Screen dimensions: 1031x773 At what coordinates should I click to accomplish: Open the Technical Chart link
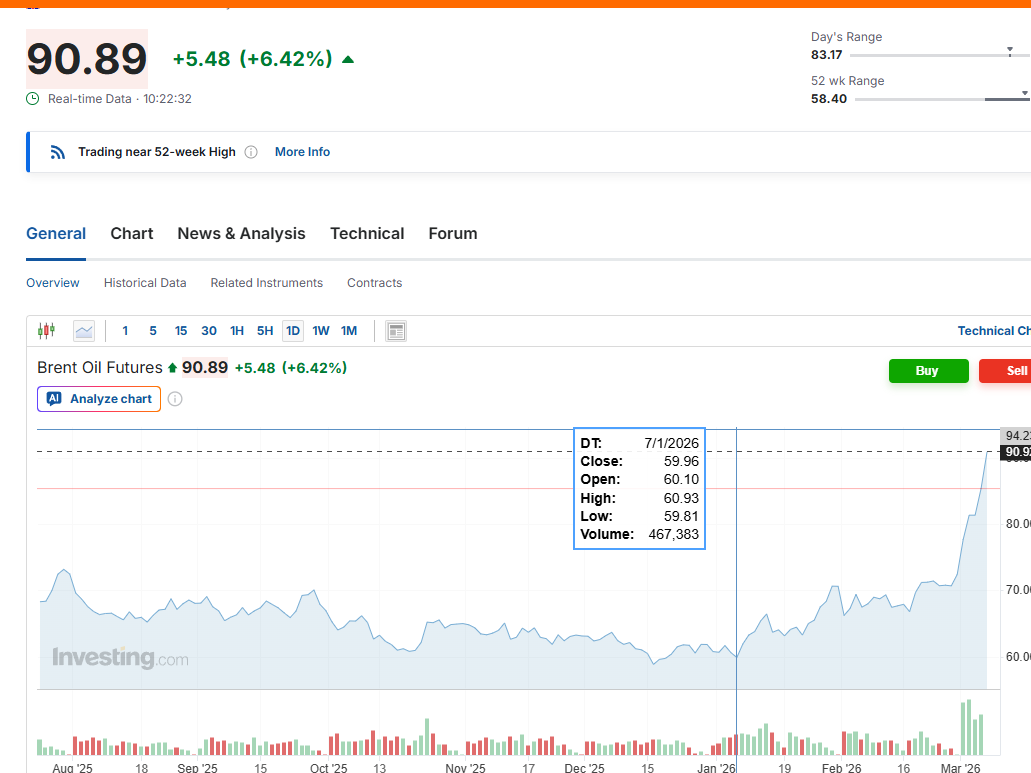[x=994, y=331]
